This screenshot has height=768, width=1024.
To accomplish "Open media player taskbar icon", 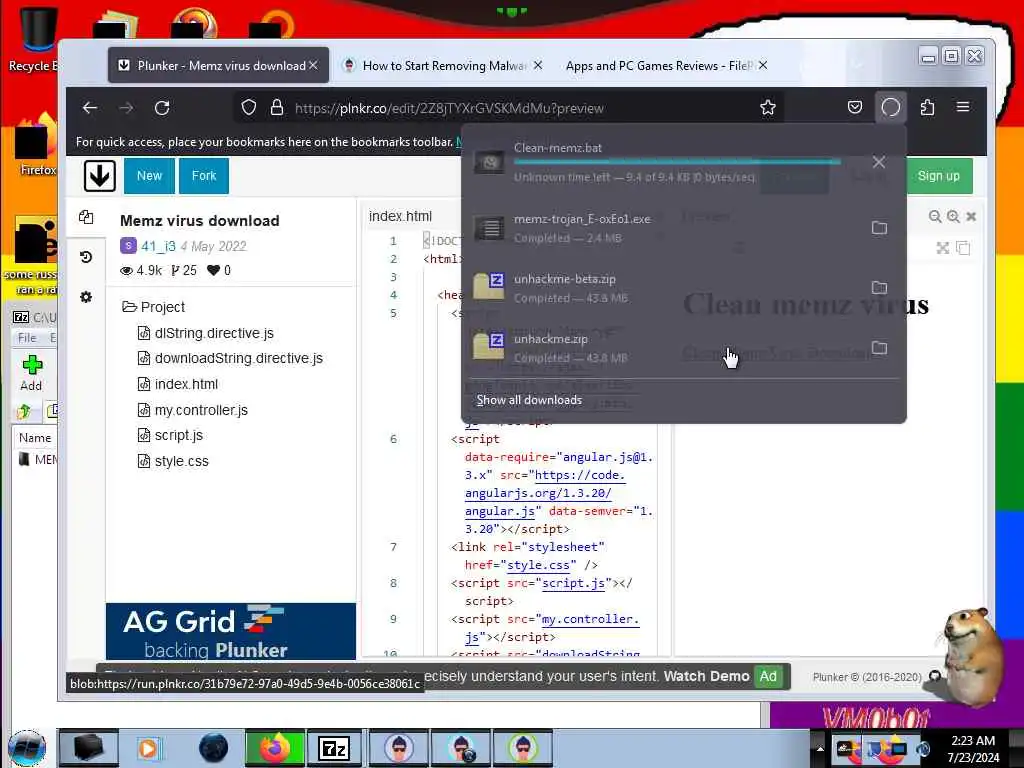I will [148, 748].
